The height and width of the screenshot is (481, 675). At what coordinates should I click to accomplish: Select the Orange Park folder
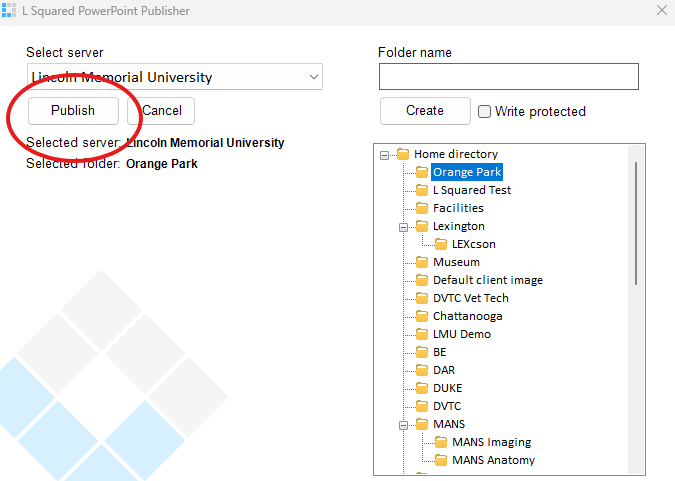(467, 172)
